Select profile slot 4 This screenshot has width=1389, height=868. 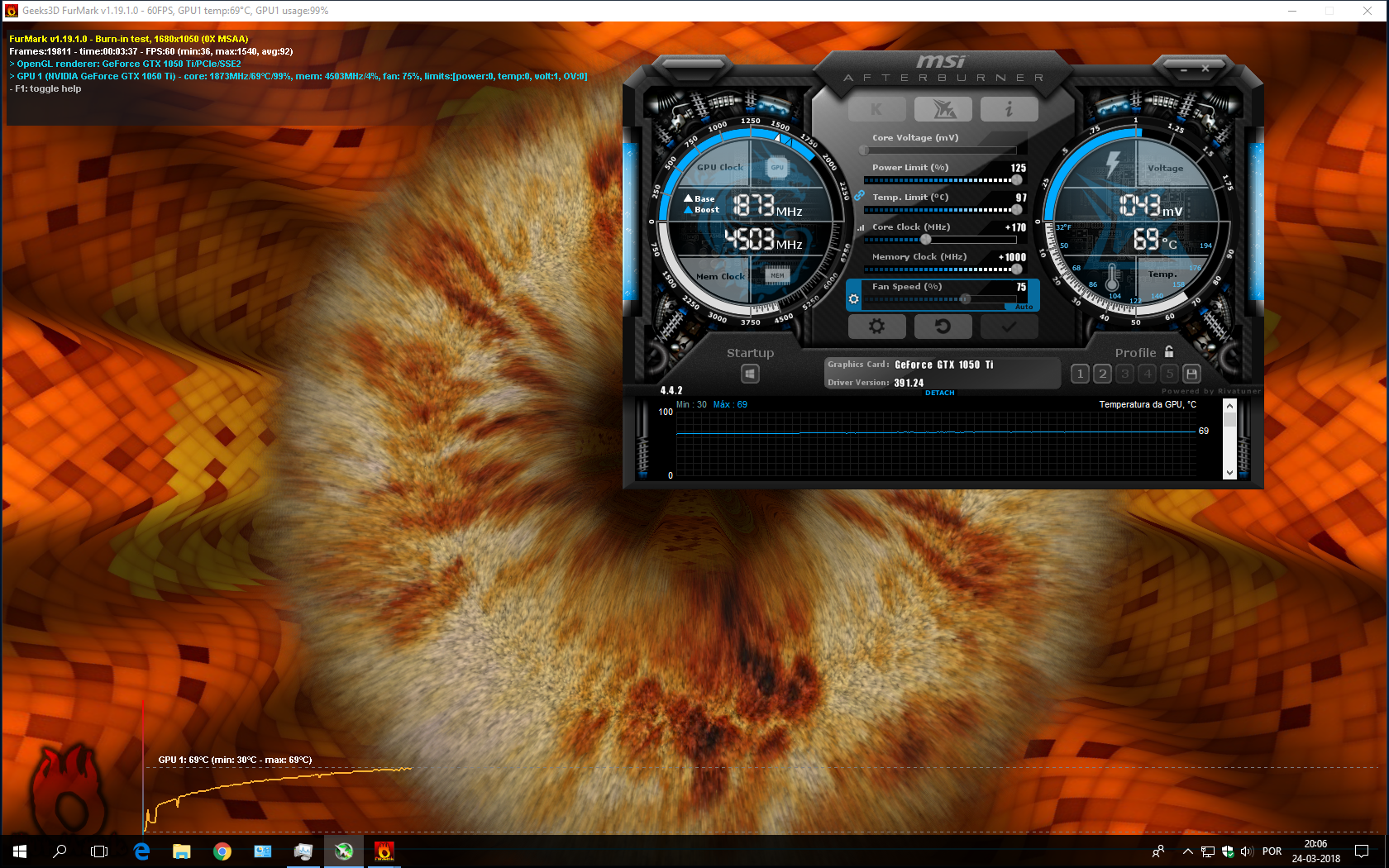pyautogui.click(x=1147, y=374)
